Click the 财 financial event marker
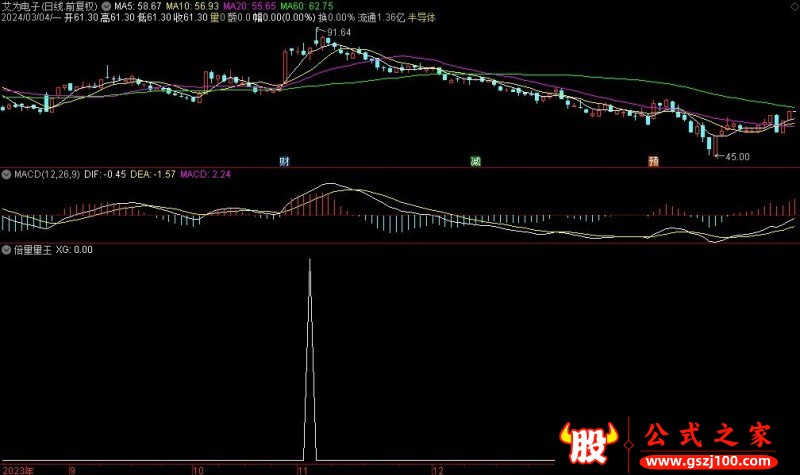Screen dimensions: 800x475 pos(284,160)
